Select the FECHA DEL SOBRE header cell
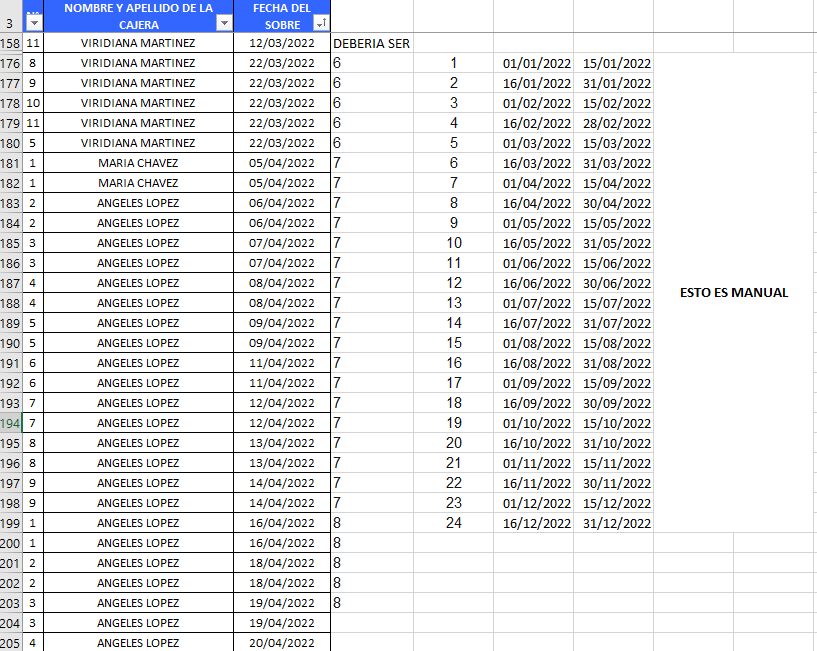817x651 pixels. click(x=282, y=16)
